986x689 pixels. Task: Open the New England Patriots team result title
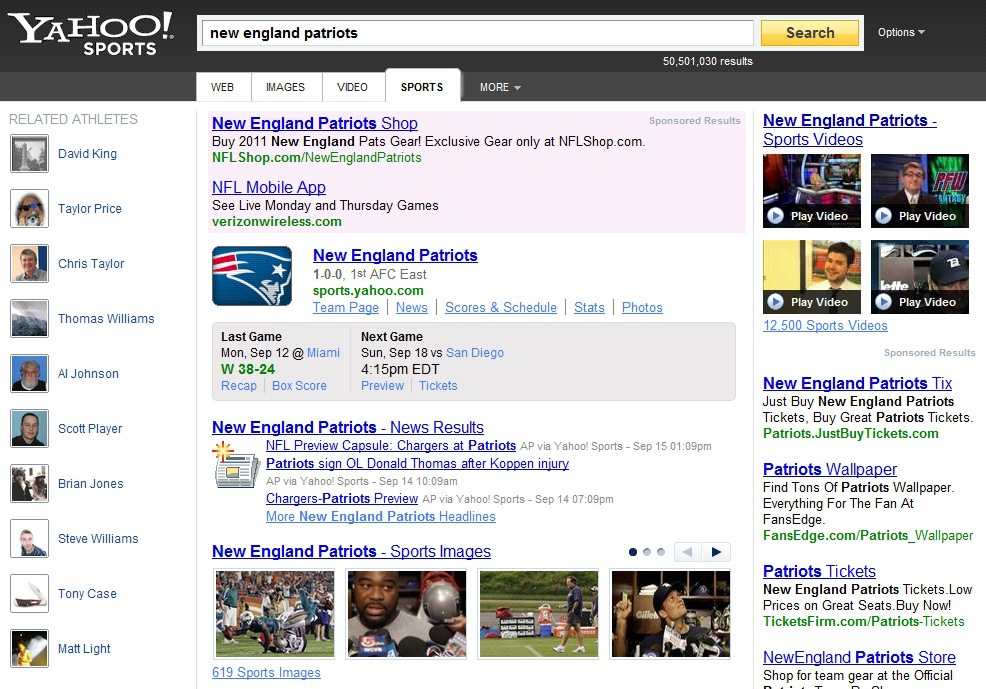[395, 255]
